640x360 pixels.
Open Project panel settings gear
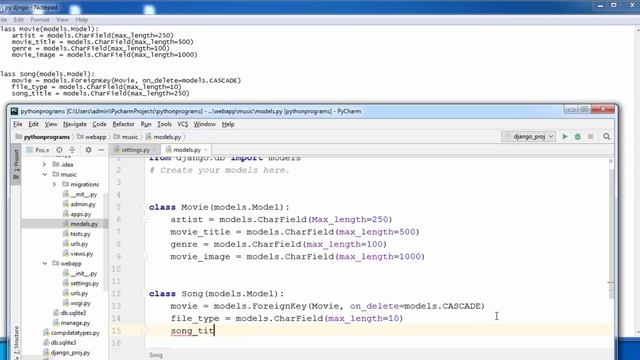[x=88, y=150]
